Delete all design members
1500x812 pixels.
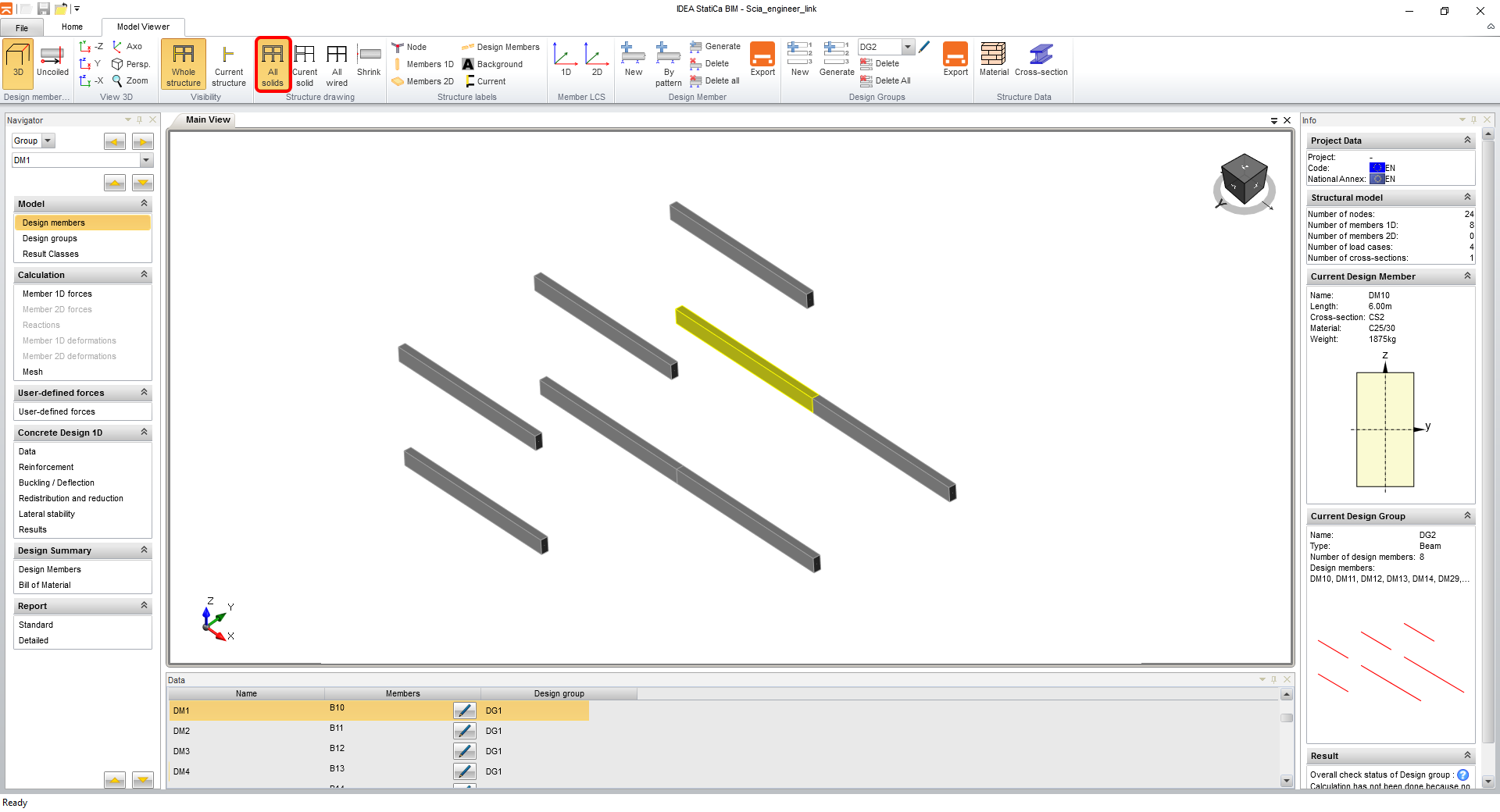click(715, 80)
